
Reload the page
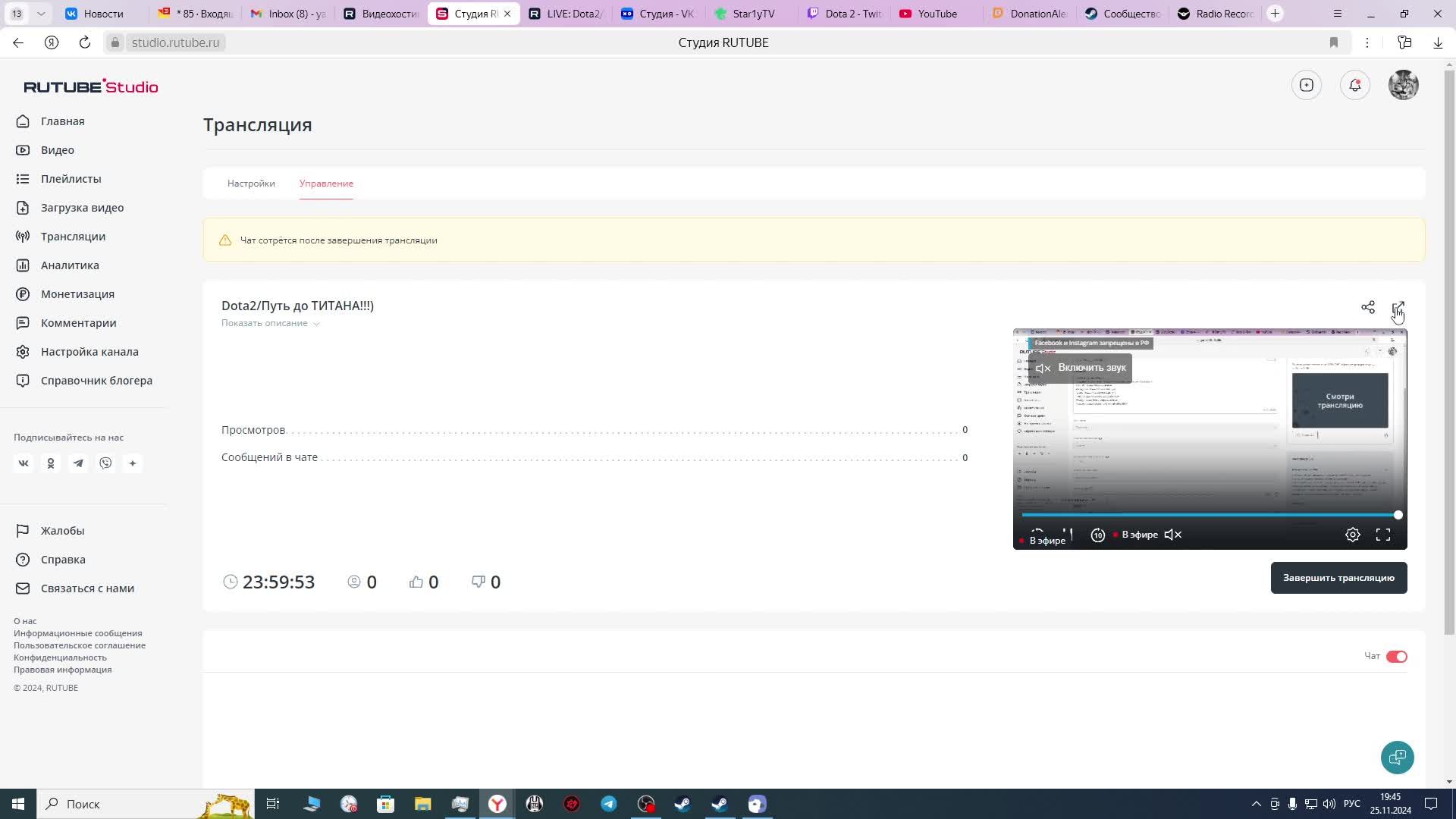(84, 42)
